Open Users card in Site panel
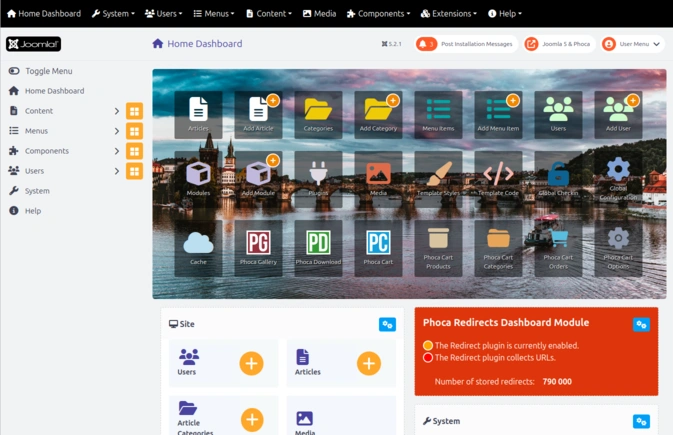Image resolution: width=673 pixels, height=435 pixels. coord(188,363)
